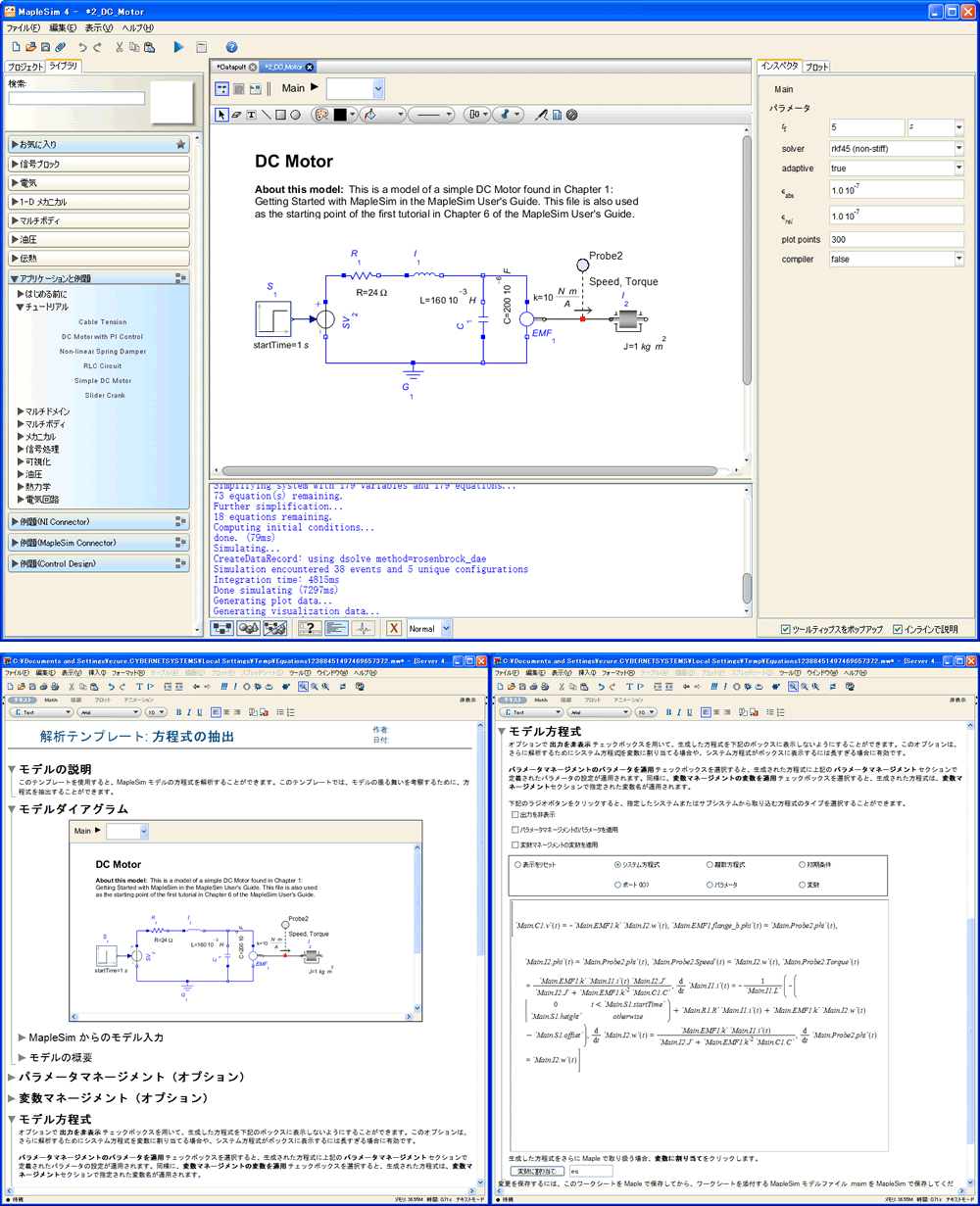980x1206 pixels.
Task: Click the Save disk icon in MapleSim toolbar
Action: tap(45, 46)
